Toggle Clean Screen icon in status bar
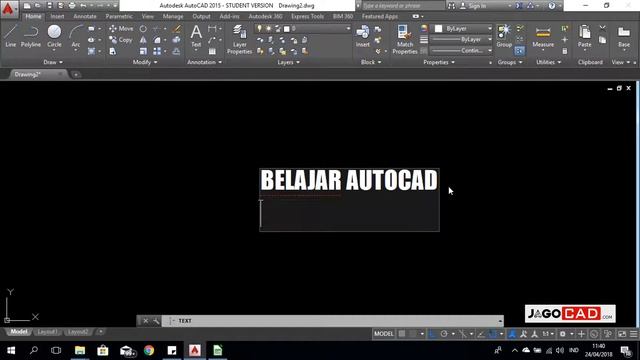640x360 pixels. 622,334
